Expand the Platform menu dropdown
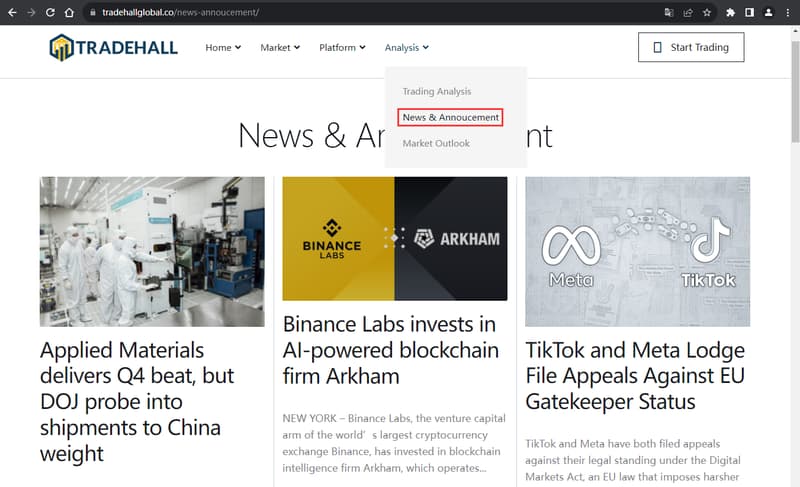 [x=342, y=47]
